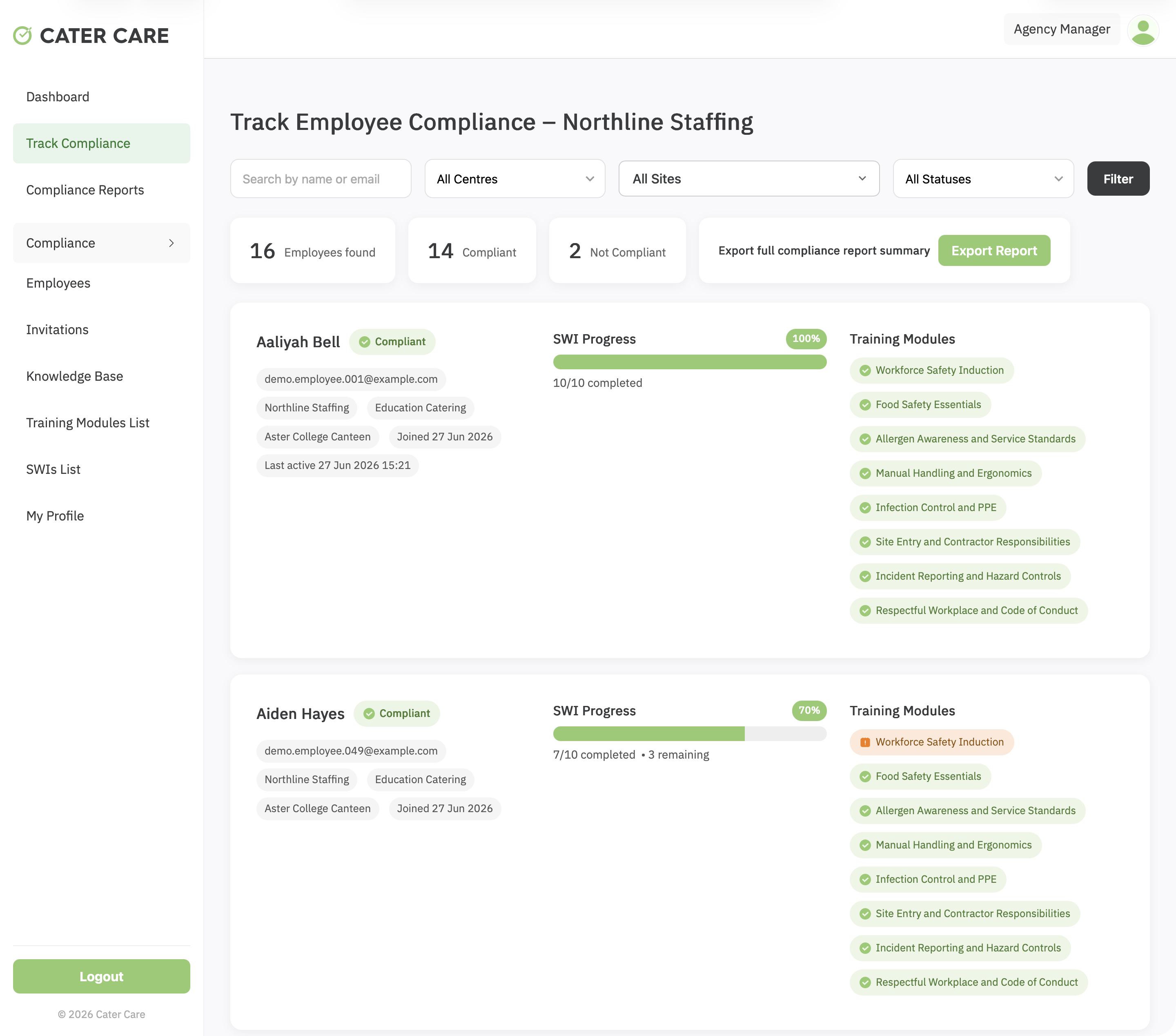
Task: Go to Dashboard in the sidebar
Action: (101, 97)
